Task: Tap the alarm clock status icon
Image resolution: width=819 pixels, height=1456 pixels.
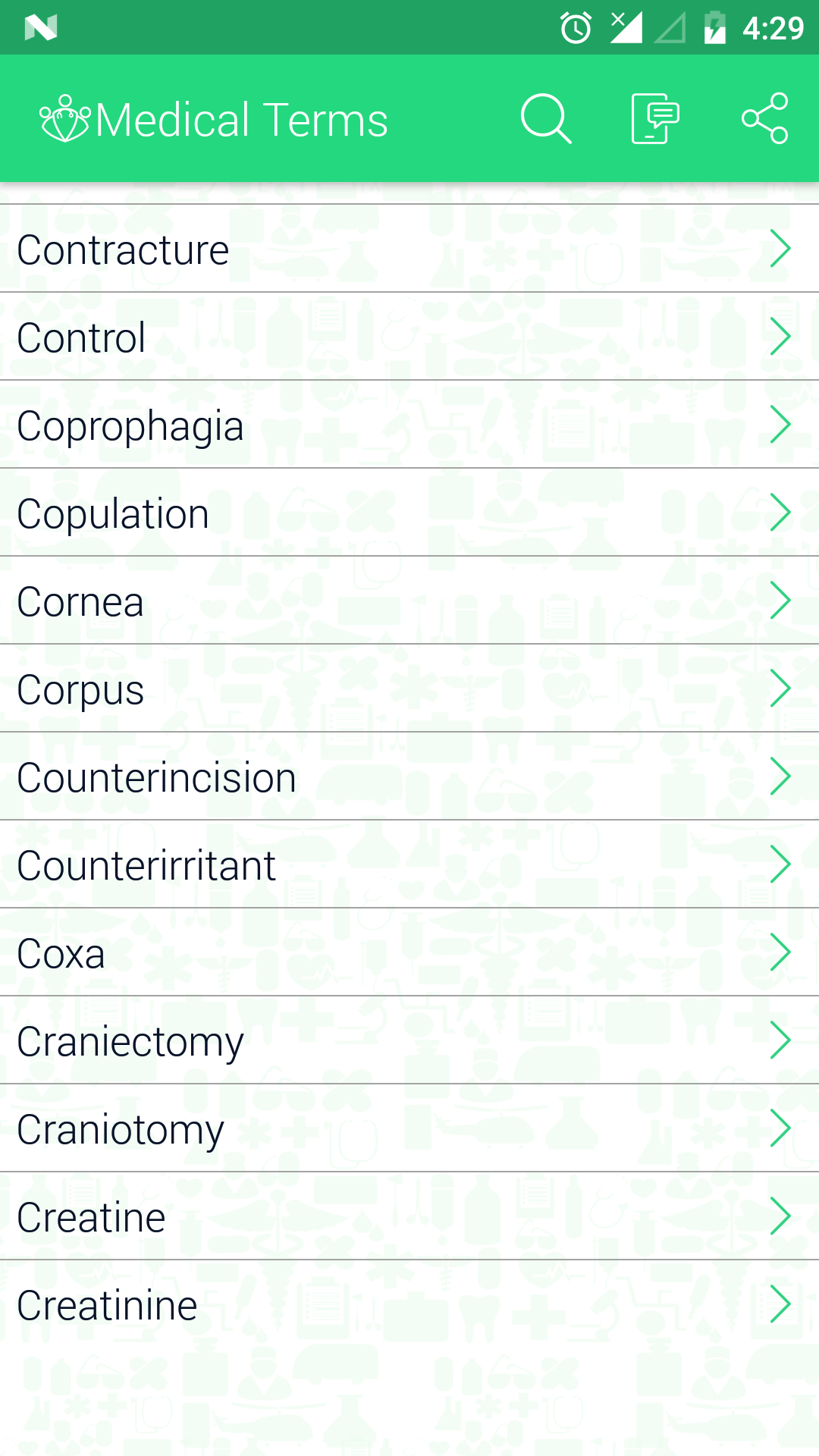Action: (x=576, y=28)
